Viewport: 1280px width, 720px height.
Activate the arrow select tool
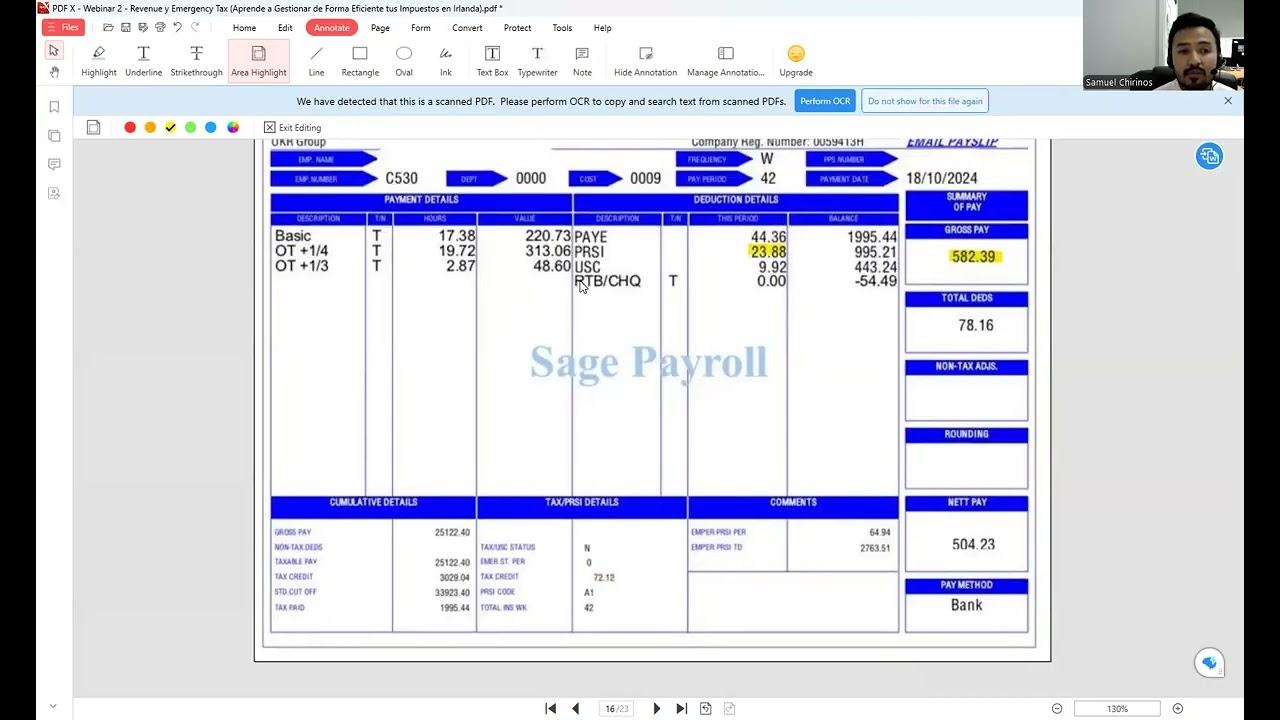[x=54, y=50]
